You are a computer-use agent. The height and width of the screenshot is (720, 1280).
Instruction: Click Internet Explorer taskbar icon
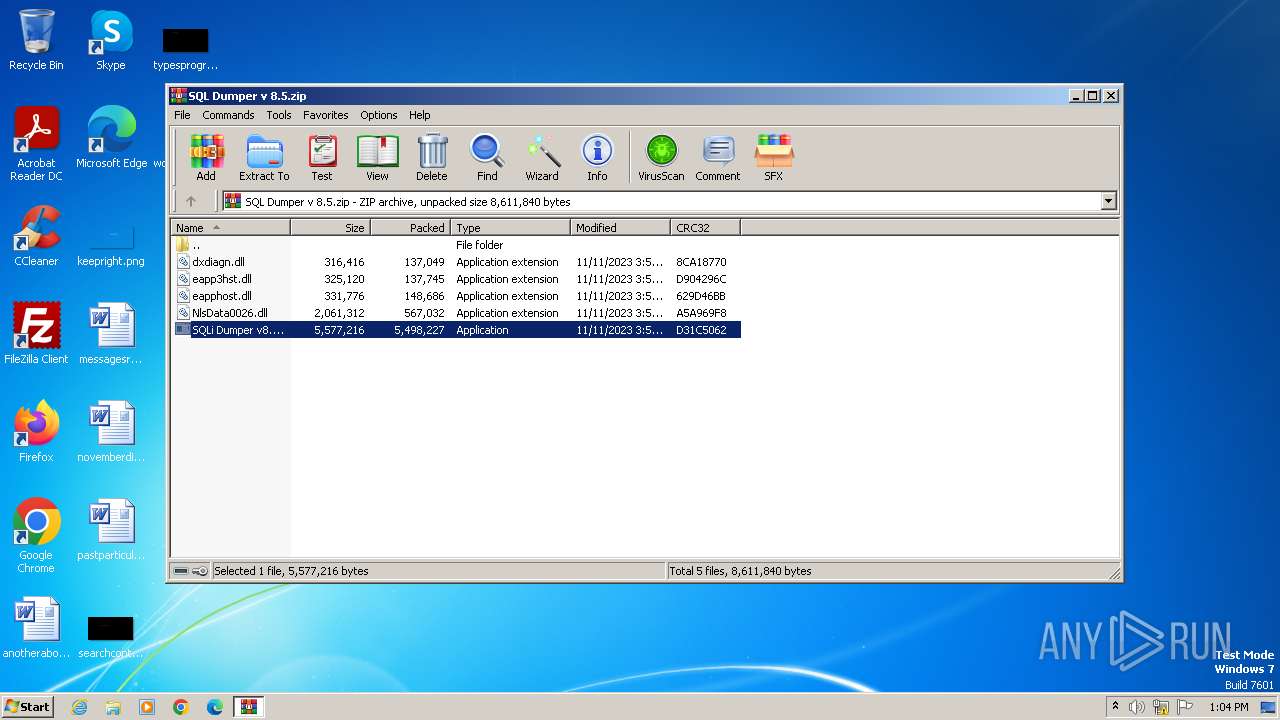79,707
